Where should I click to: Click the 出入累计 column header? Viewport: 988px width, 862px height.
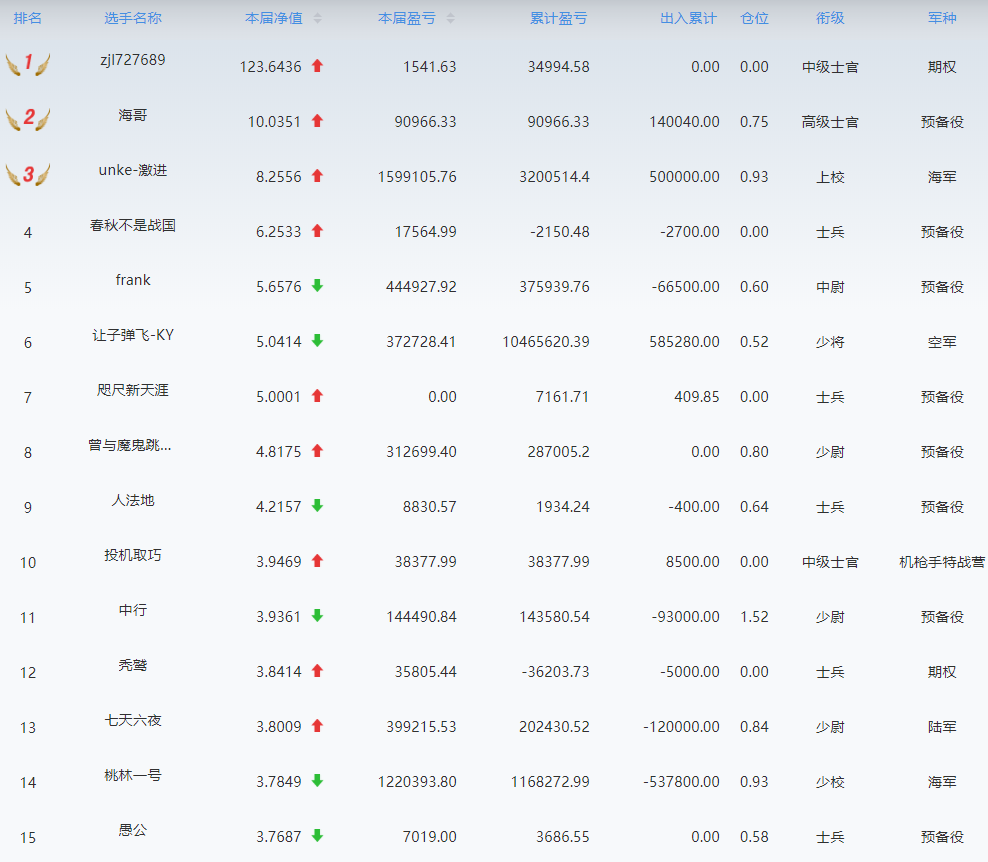(x=689, y=18)
